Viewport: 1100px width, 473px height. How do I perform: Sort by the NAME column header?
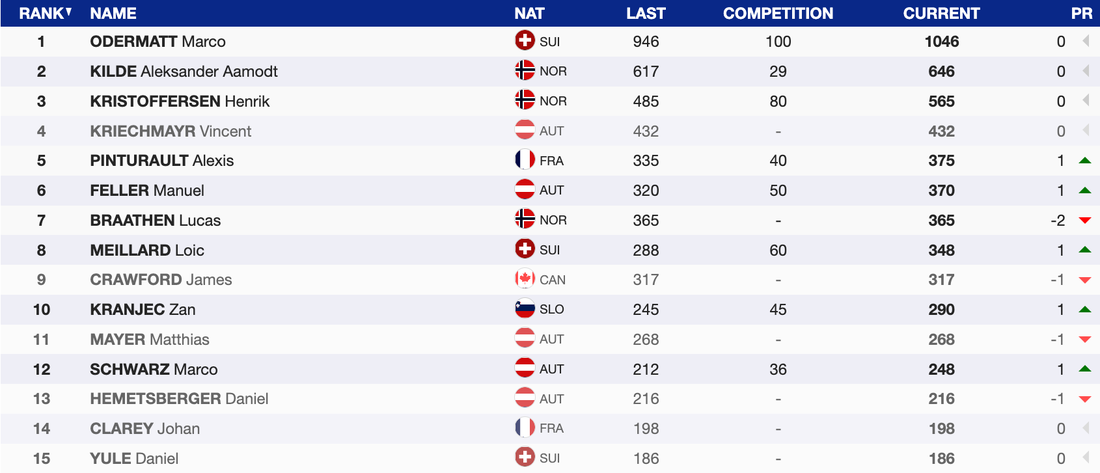[x=113, y=13]
